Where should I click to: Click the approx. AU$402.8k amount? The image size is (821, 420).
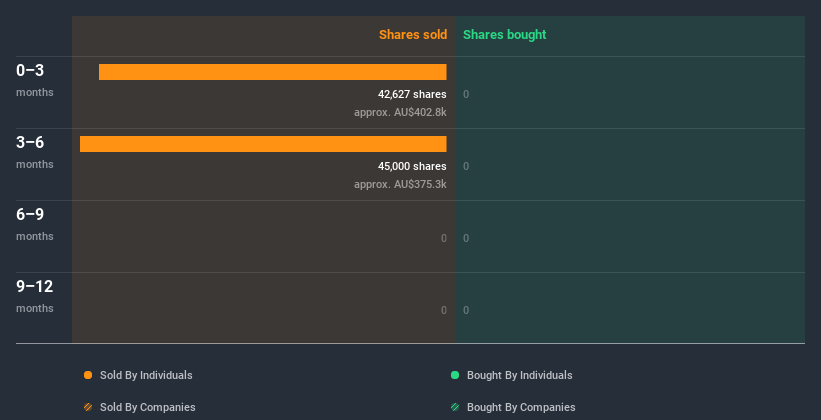400,112
